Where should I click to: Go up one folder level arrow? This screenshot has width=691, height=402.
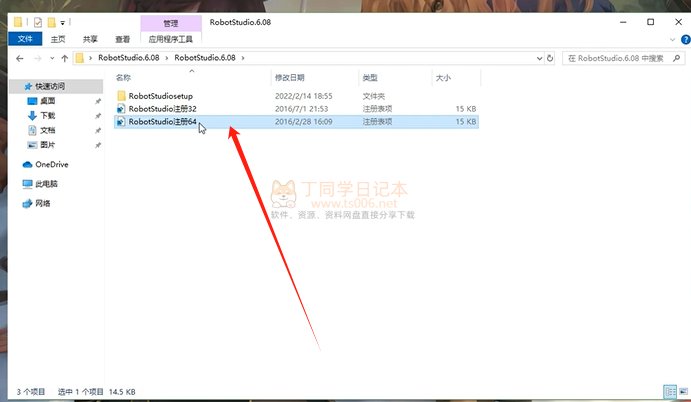click(x=65, y=58)
